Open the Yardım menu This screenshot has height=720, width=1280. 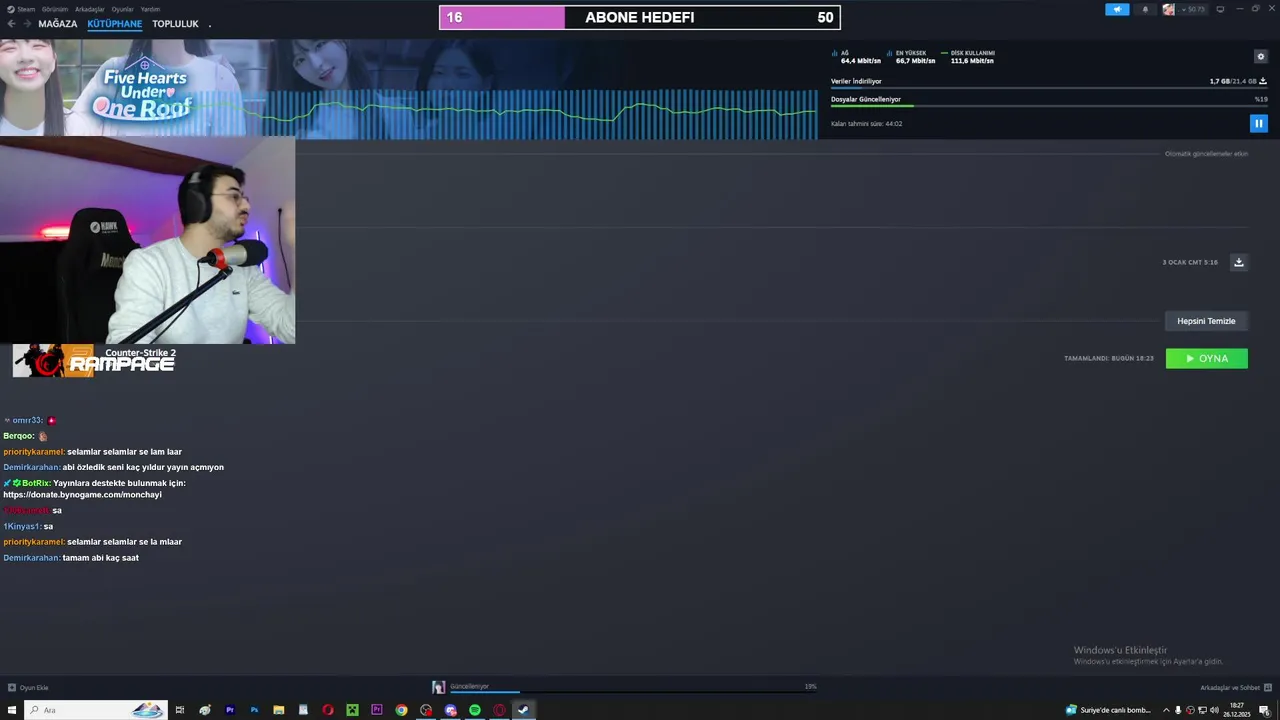150,9
